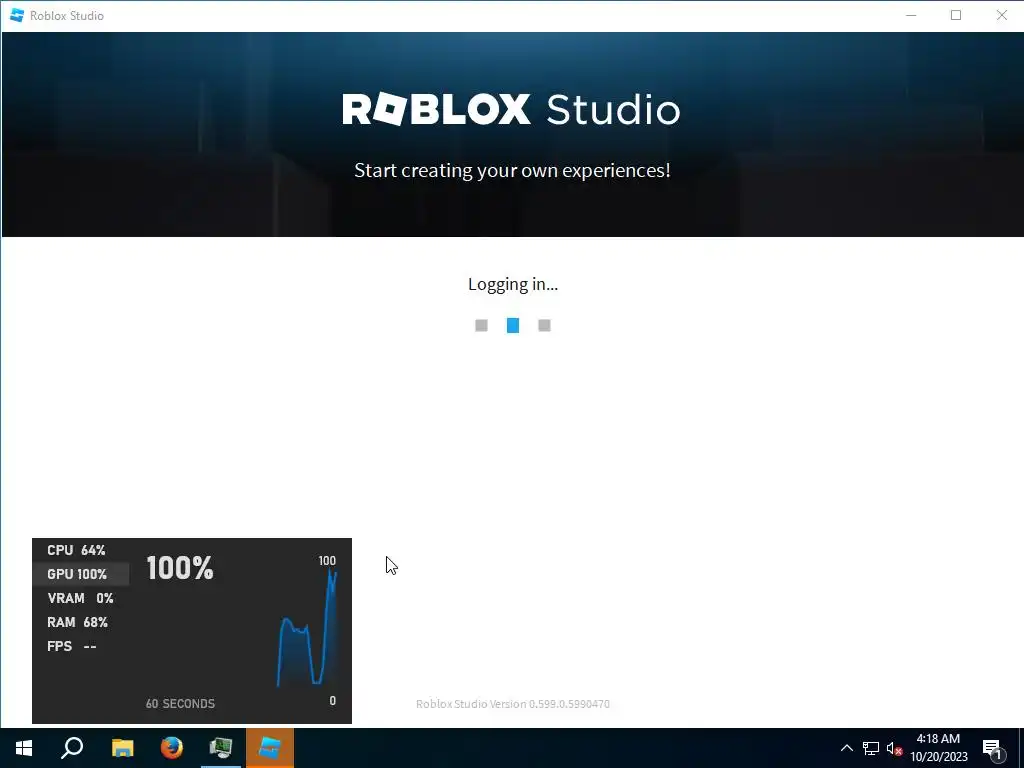Select the RAM 68% metric row
Image resolution: width=1024 pixels, height=768 pixels.
pos(80,622)
